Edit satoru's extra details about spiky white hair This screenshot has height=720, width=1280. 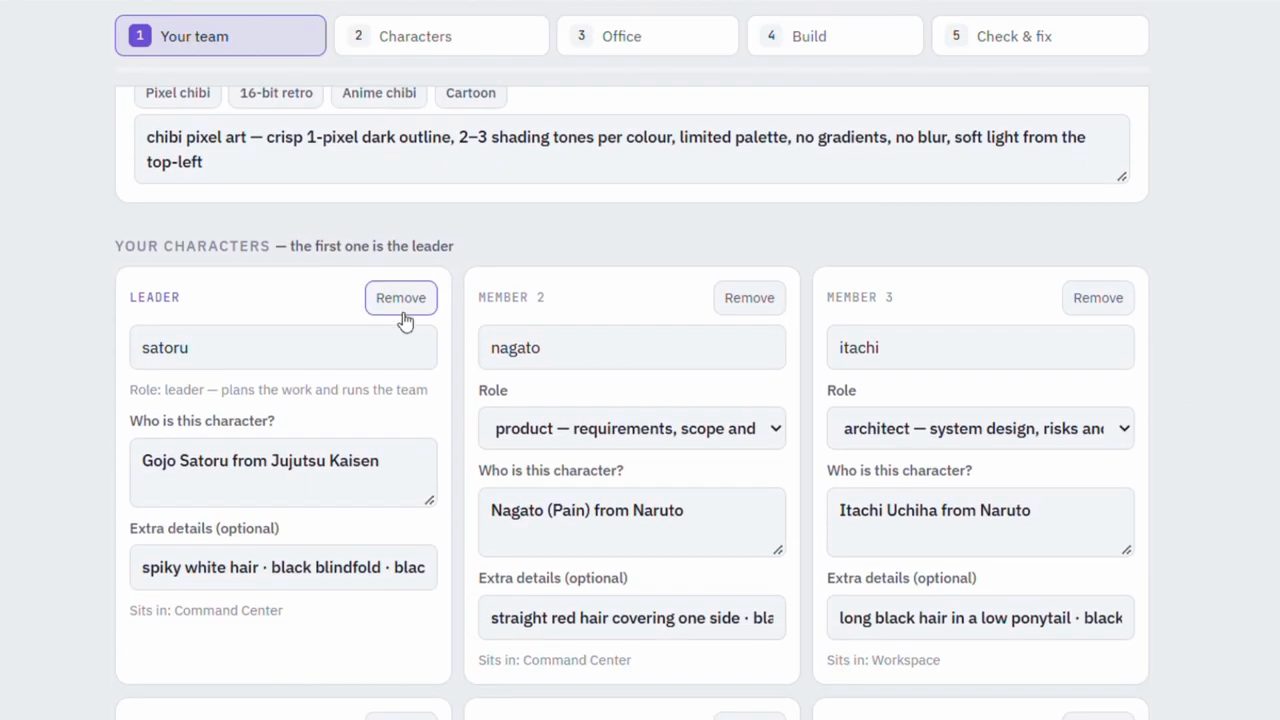click(x=283, y=568)
